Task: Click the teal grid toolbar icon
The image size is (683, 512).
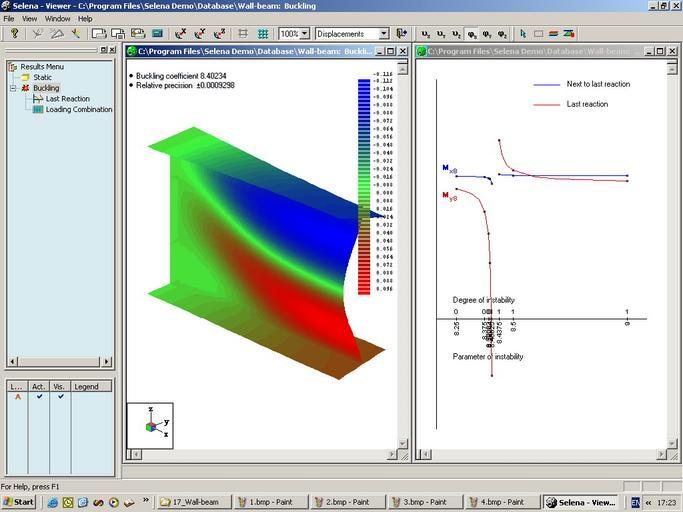Action: (263, 34)
